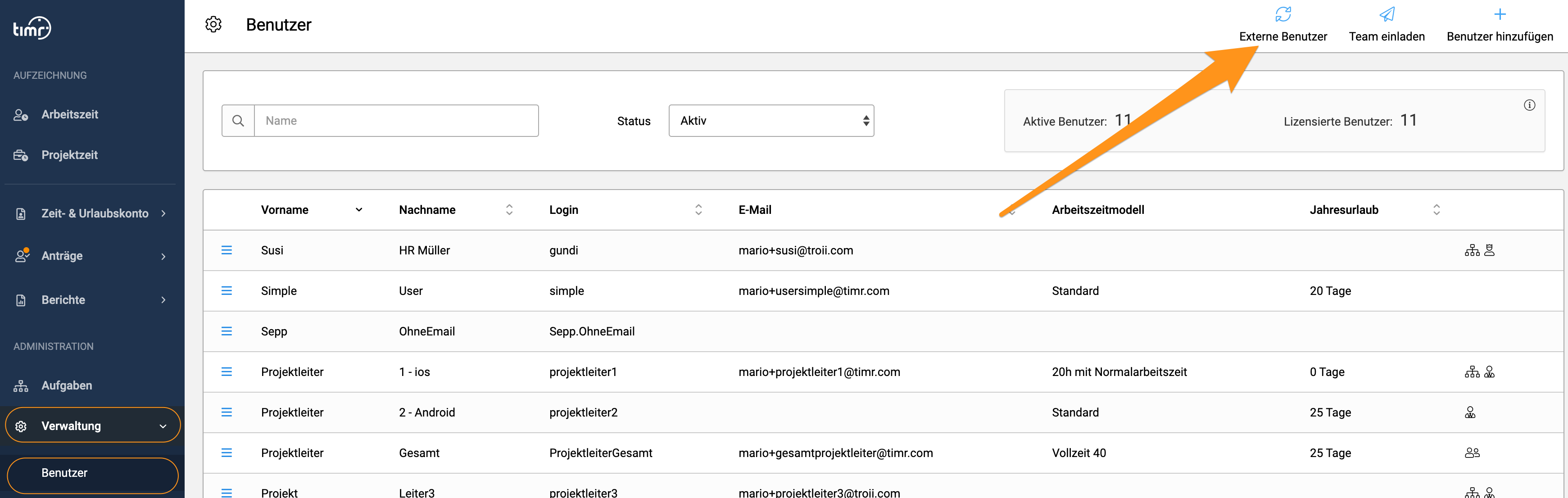Viewport: 1568px width, 498px height.
Task: Select Benutzer submenu item
Action: pyautogui.click(x=92, y=475)
